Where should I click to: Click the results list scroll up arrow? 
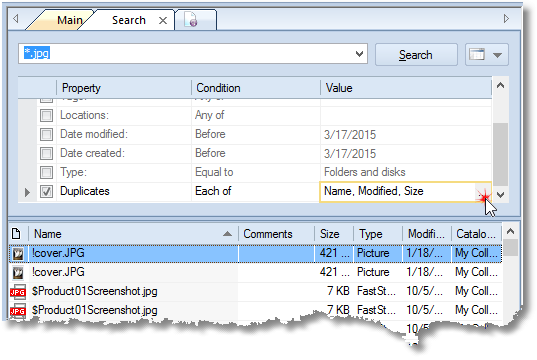pyautogui.click(x=510, y=232)
